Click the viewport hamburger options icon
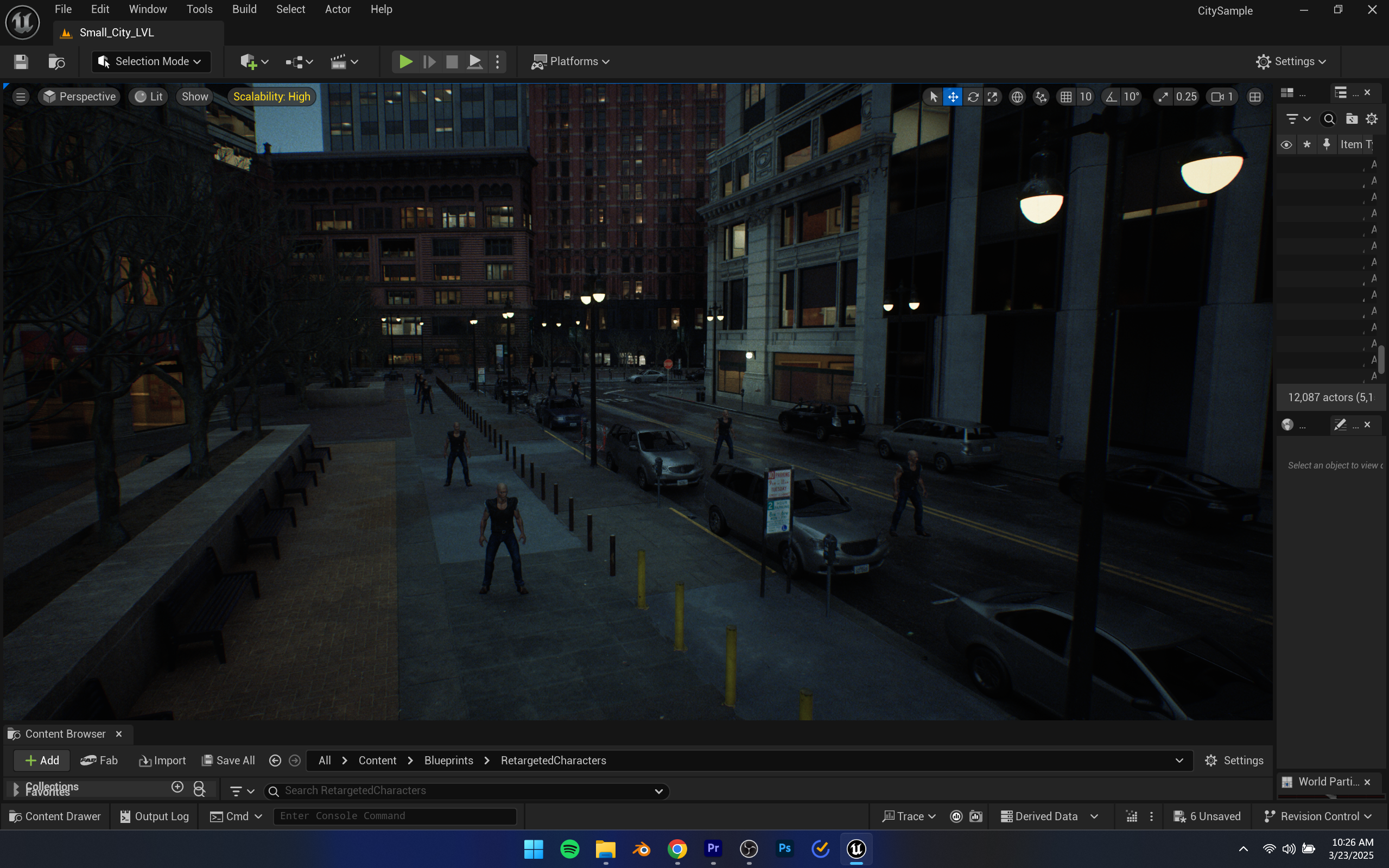 tap(21, 97)
